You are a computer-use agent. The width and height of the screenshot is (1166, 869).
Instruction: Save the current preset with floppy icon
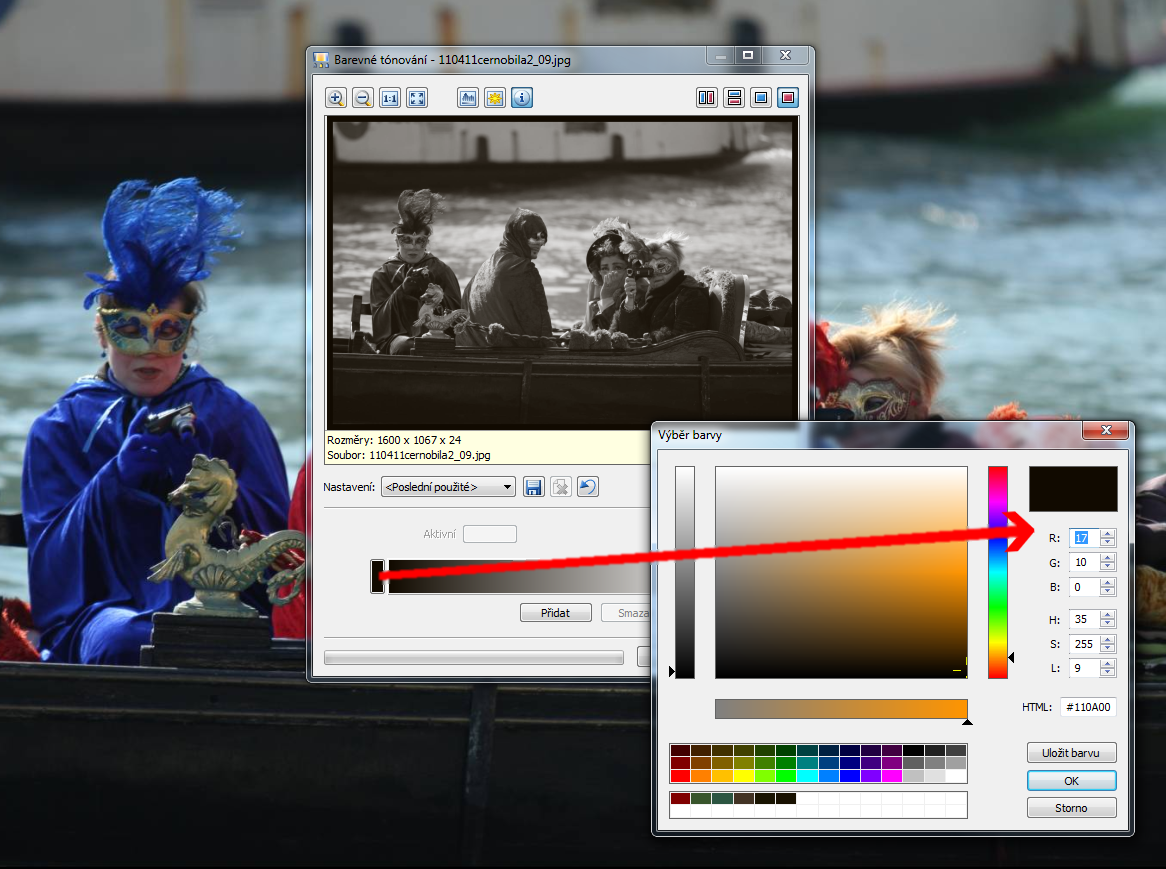click(534, 487)
